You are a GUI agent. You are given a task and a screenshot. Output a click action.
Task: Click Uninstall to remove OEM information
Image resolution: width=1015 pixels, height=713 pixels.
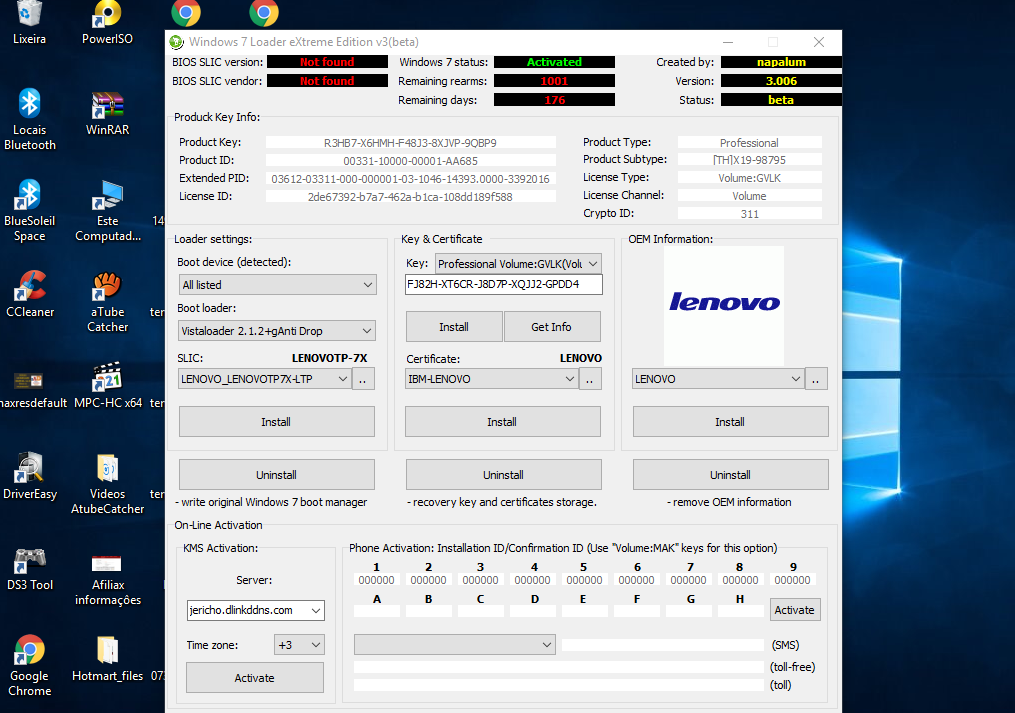[x=731, y=475]
